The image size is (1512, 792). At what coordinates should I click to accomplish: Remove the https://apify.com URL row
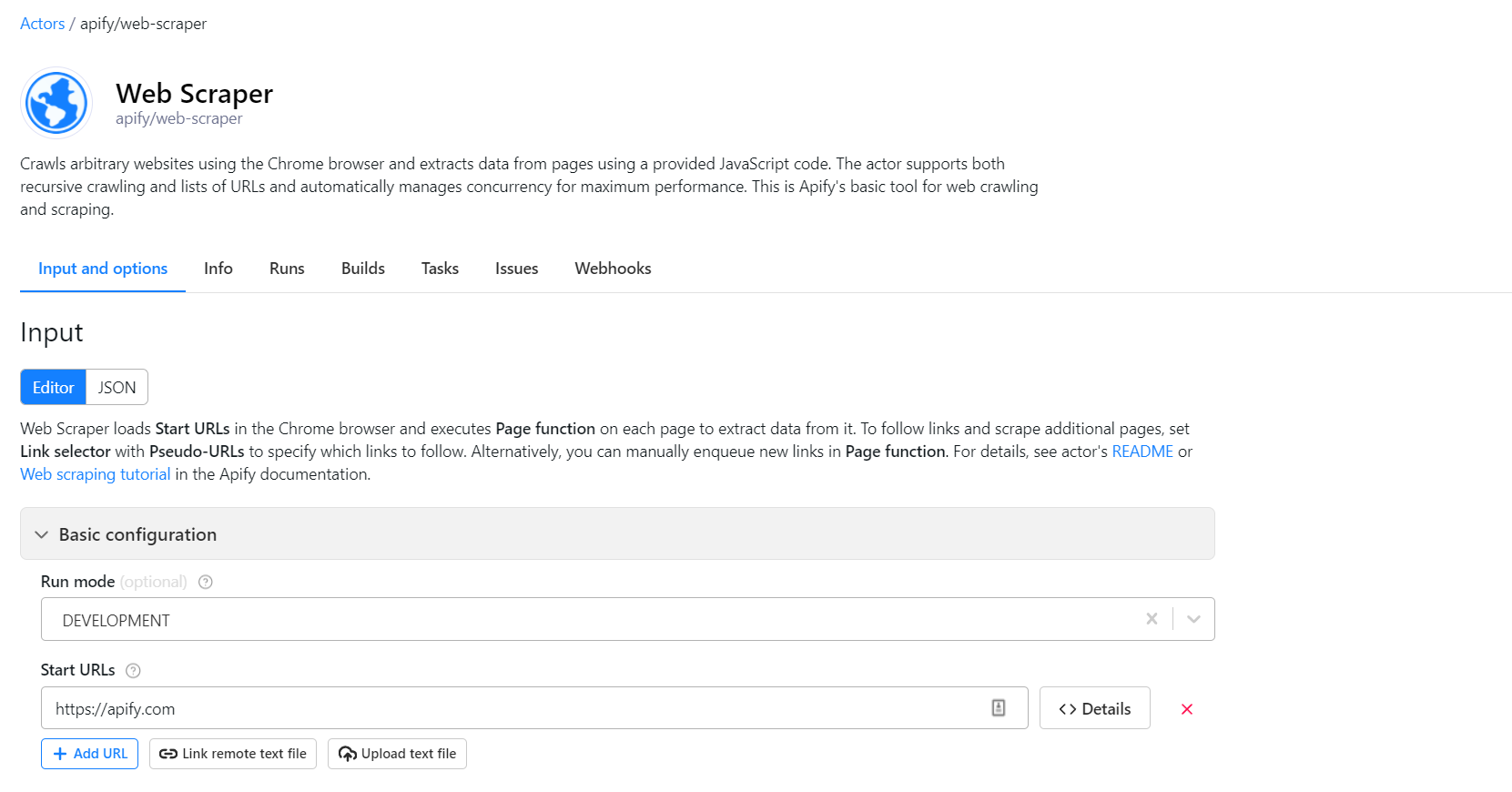tap(1187, 709)
